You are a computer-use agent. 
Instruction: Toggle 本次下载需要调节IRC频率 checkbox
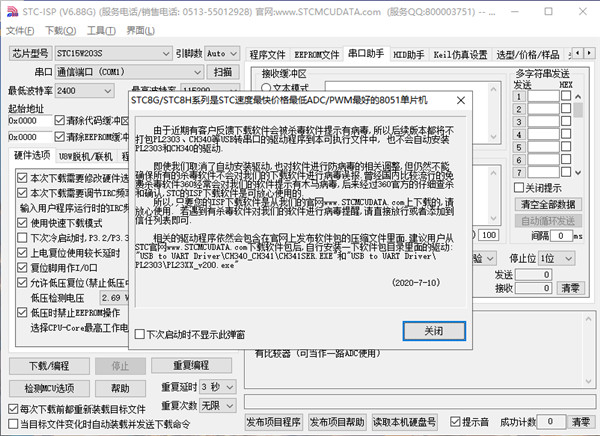point(22,193)
